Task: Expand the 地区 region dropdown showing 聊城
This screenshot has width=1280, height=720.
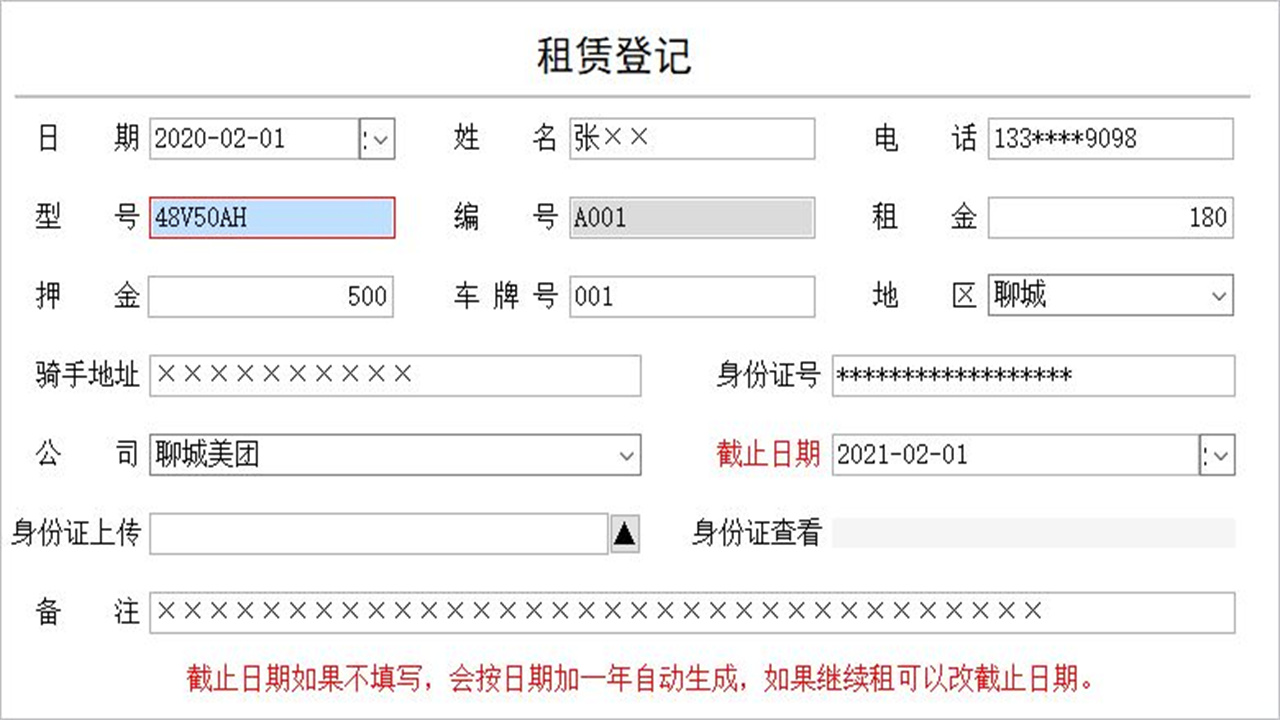Action: pyautogui.click(x=1220, y=296)
